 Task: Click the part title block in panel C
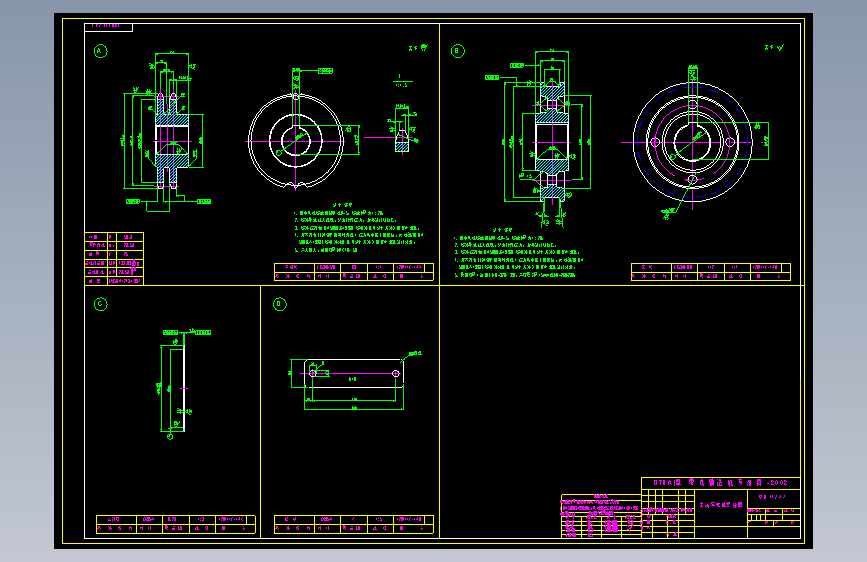point(176,524)
